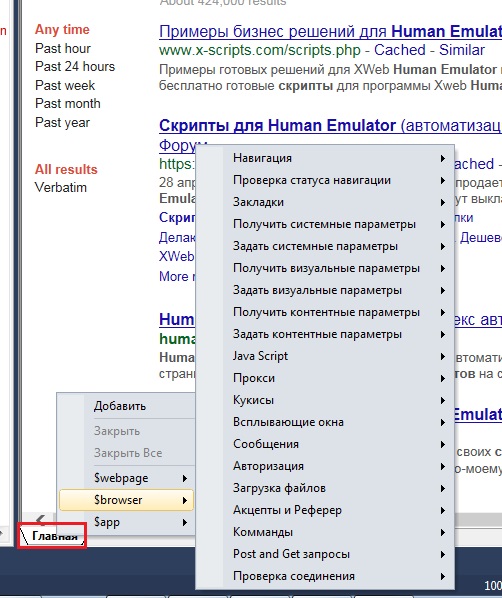Filter results by Past 24 hours
Image resolution: width=502 pixels, height=598 pixels.
[75, 67]
